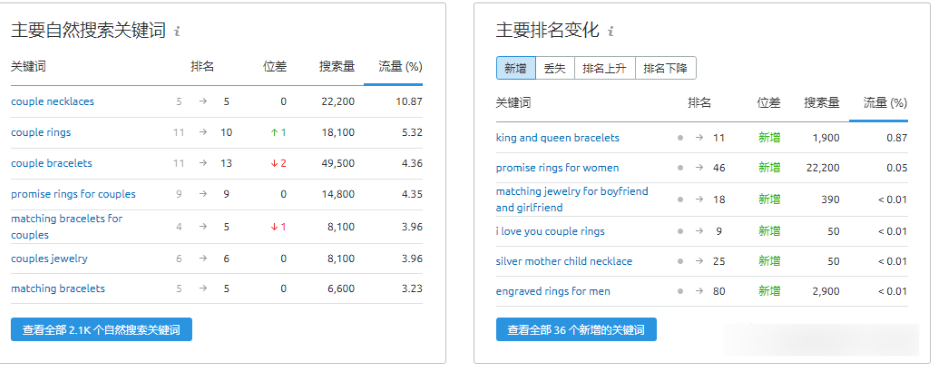Open engraved rings for men link
This screenshot has width=939, height=391.
click(x=553, y=292)
